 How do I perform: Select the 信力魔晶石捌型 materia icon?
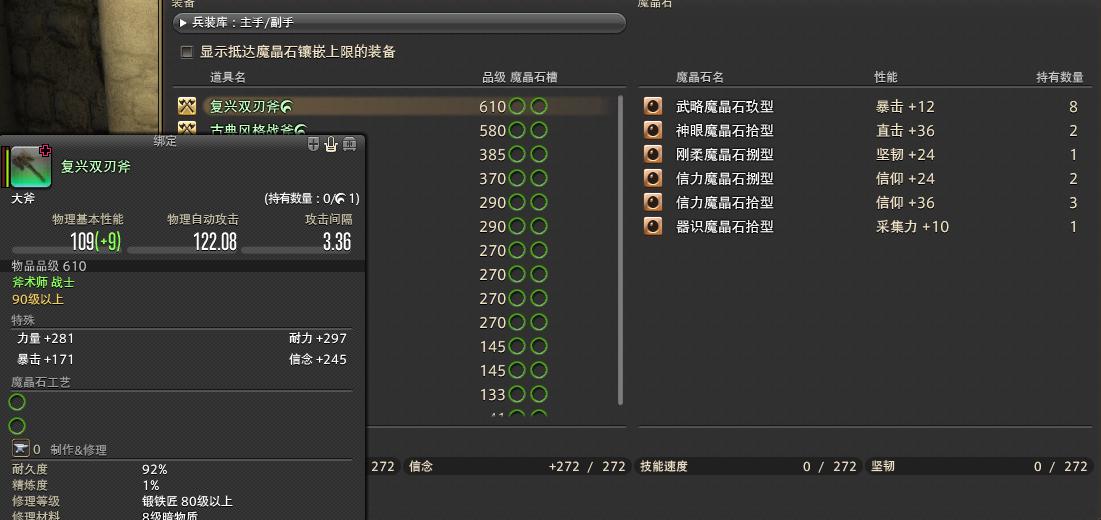click(653, 178)
